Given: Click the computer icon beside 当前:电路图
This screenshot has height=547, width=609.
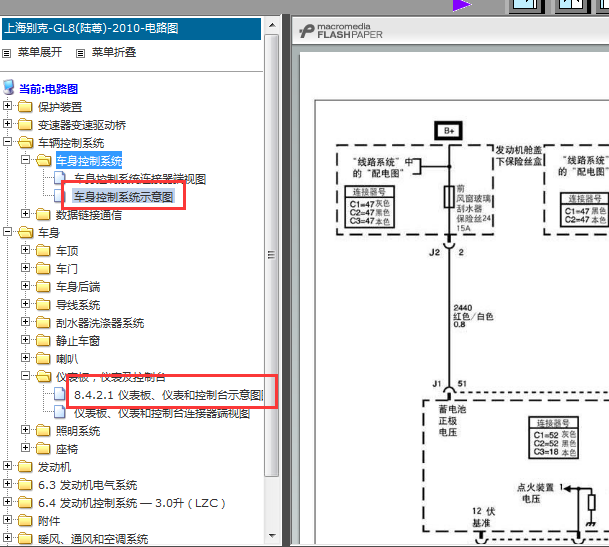Looking at the screenshot, I should click(9, 88).
